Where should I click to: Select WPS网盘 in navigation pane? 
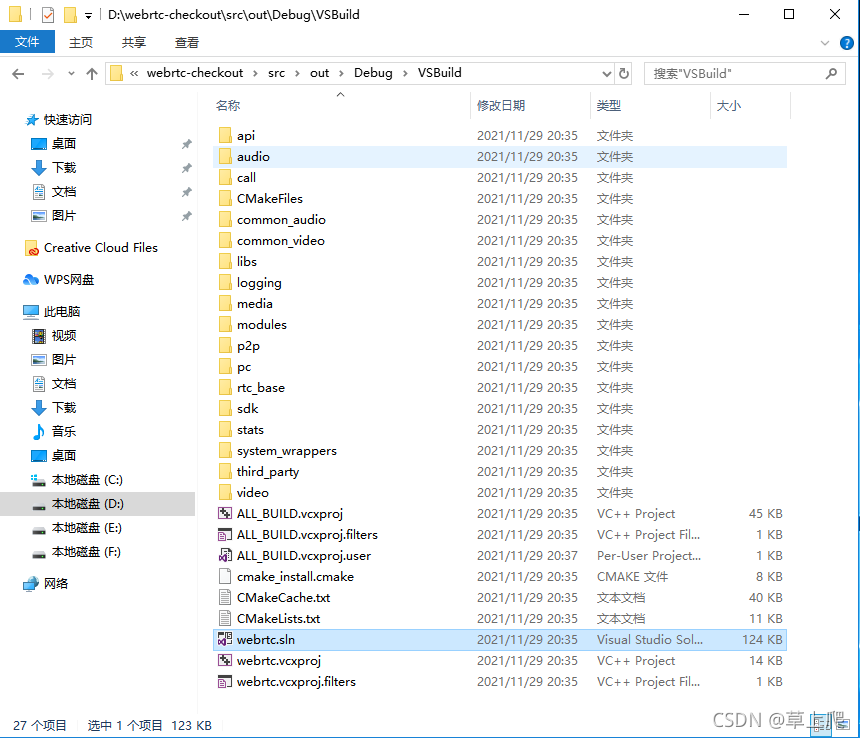pyautogui.click(x=69, y=280)
